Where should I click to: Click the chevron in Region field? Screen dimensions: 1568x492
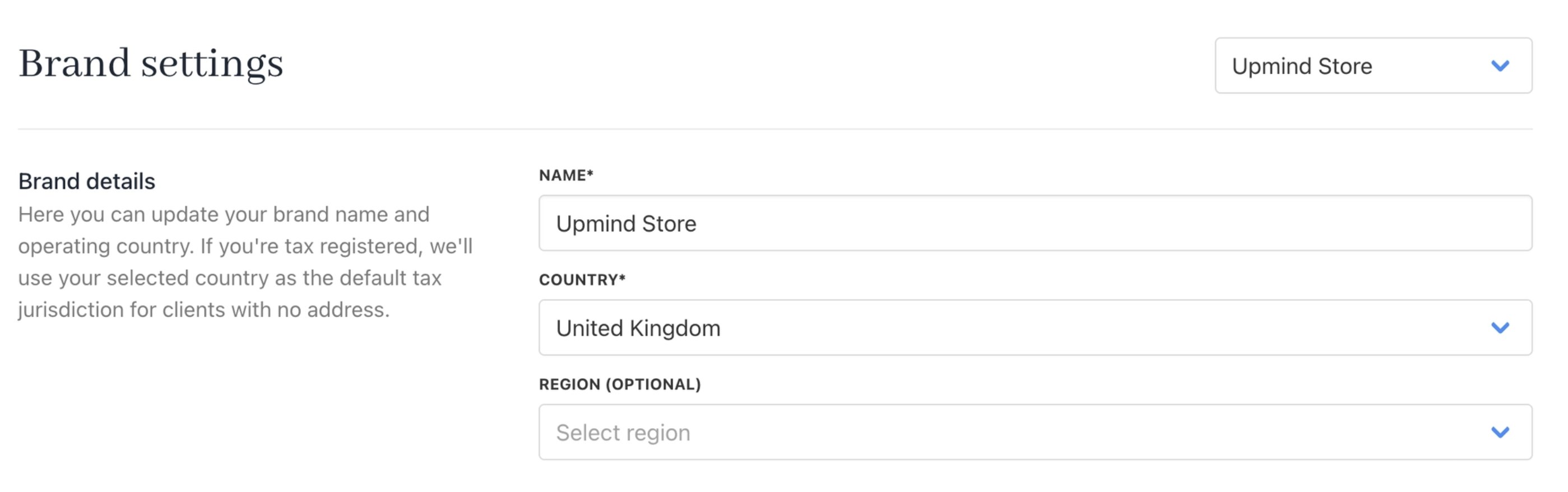tap(1500, 433)
